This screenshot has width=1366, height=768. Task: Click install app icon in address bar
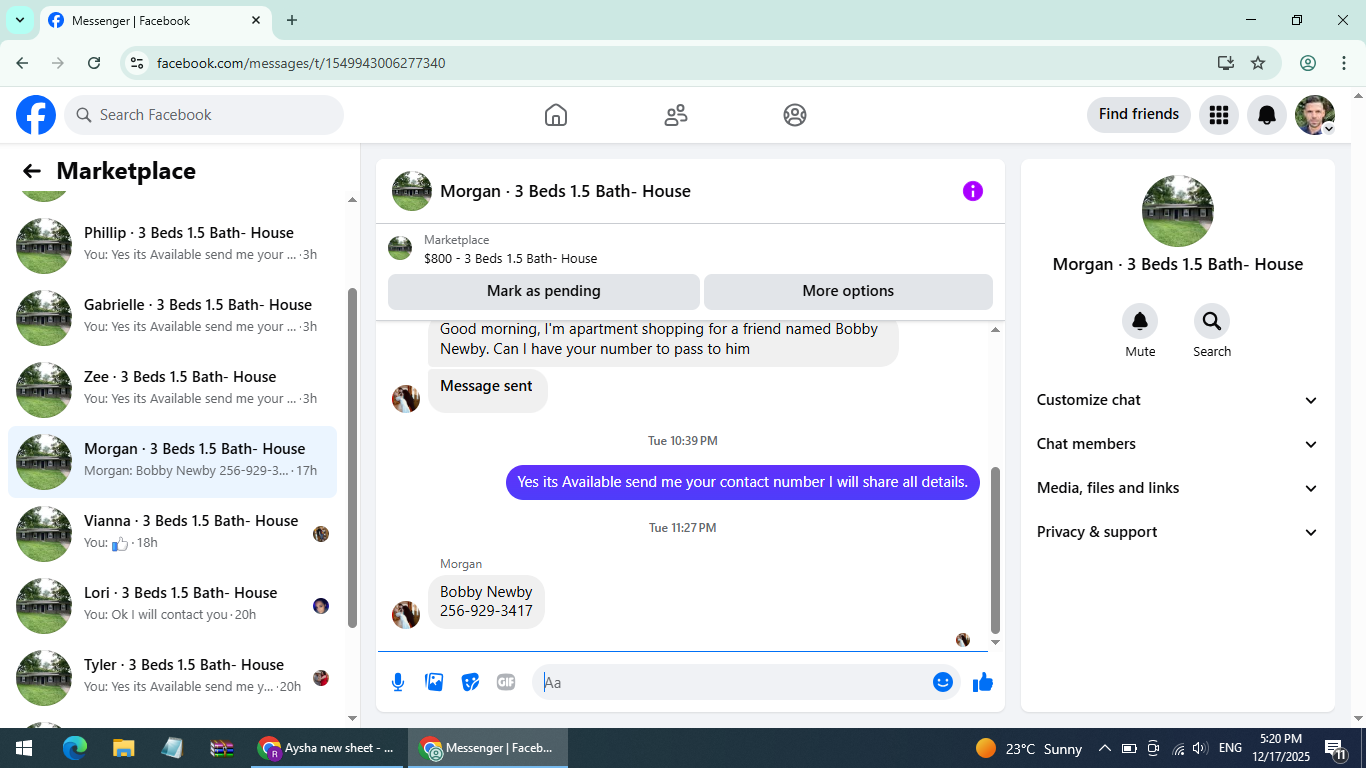click(1226, 63)
